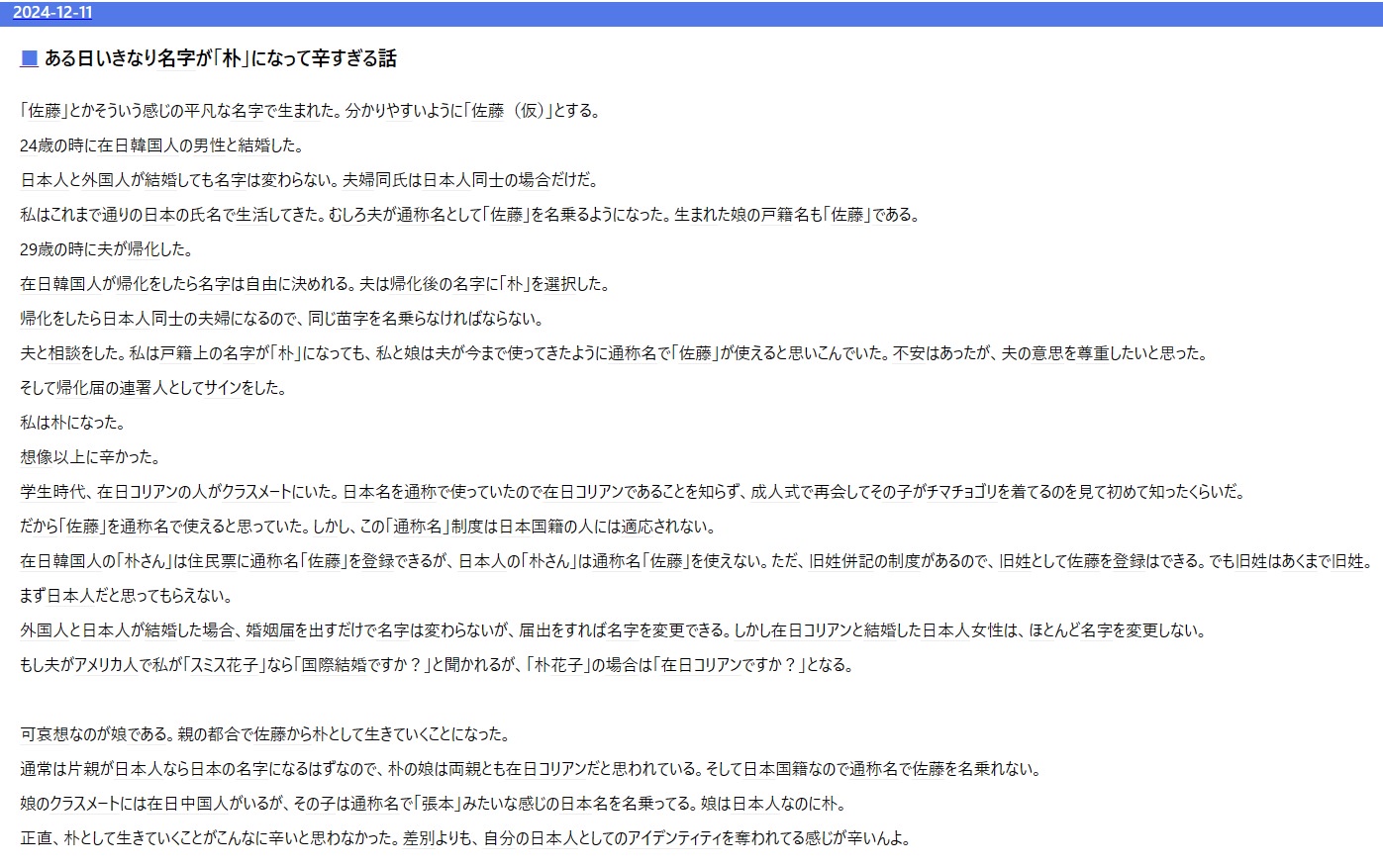Click the 両親 keyword link

[465, 769]
